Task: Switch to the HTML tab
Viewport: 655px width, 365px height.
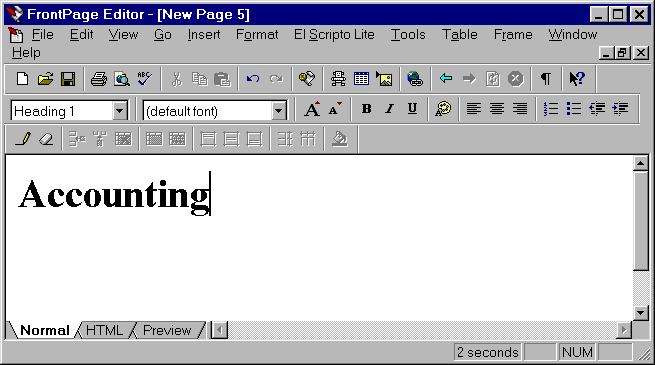Action: pos(104,330)
